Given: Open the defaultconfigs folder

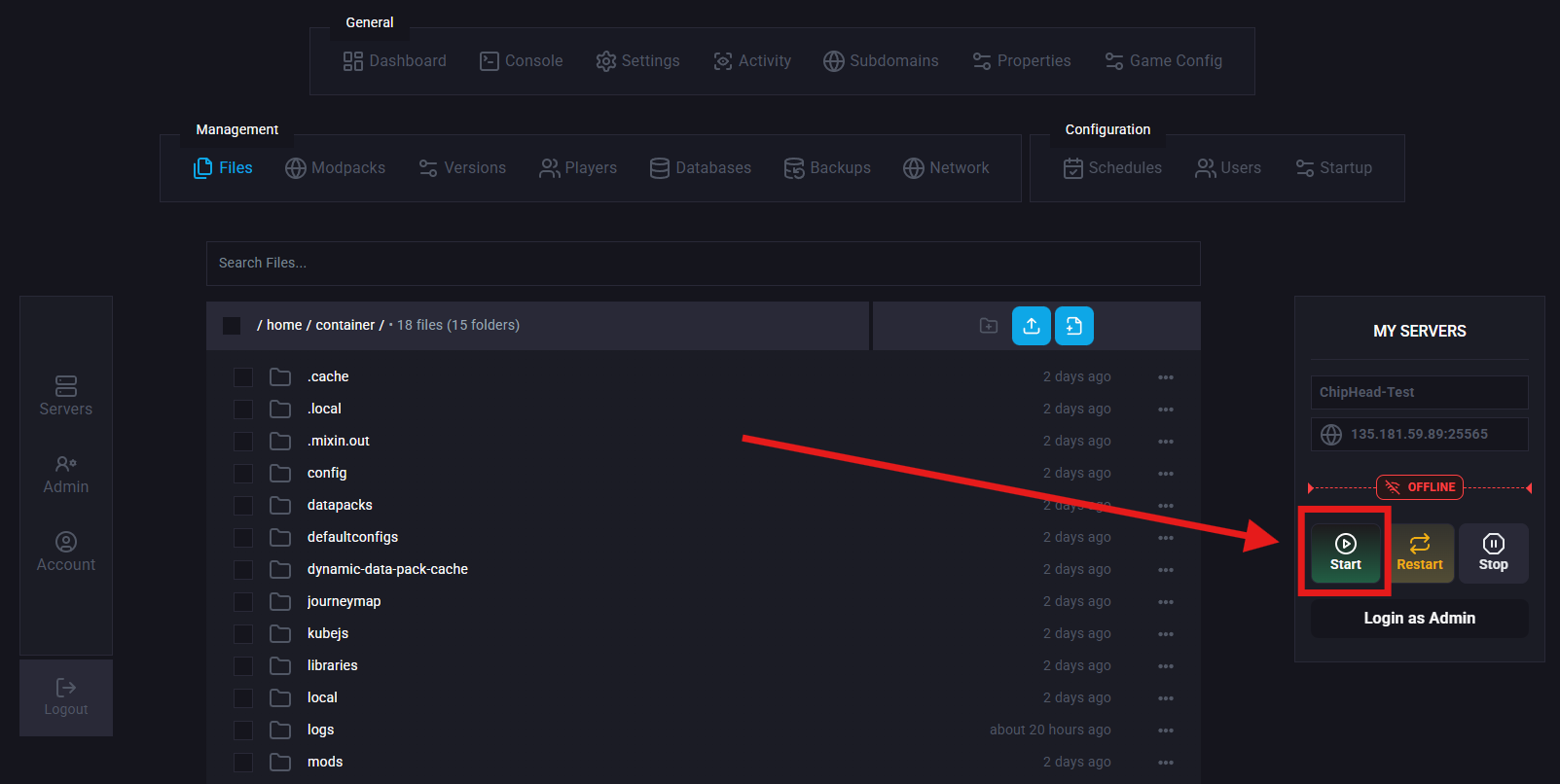Looking at the screenshot, I should pyautogui.click(x=352, y=537).
